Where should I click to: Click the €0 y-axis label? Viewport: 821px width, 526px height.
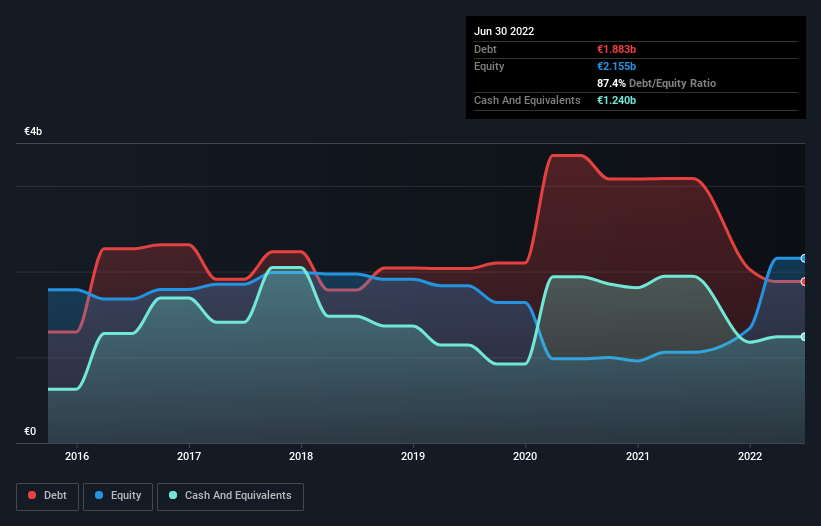(30, 431)
